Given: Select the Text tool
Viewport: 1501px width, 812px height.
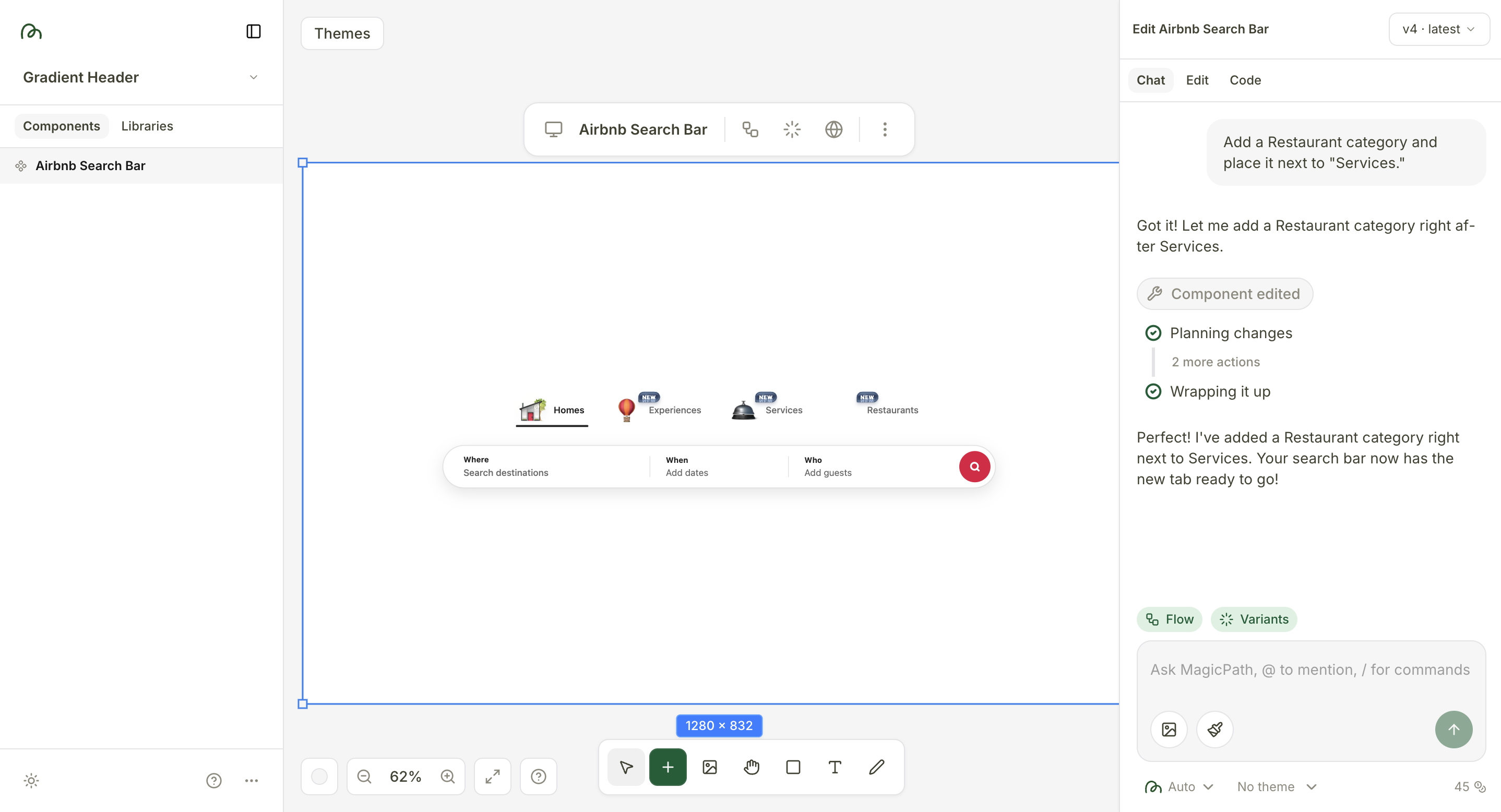Looking at the screenshot, I should [835, 767].
